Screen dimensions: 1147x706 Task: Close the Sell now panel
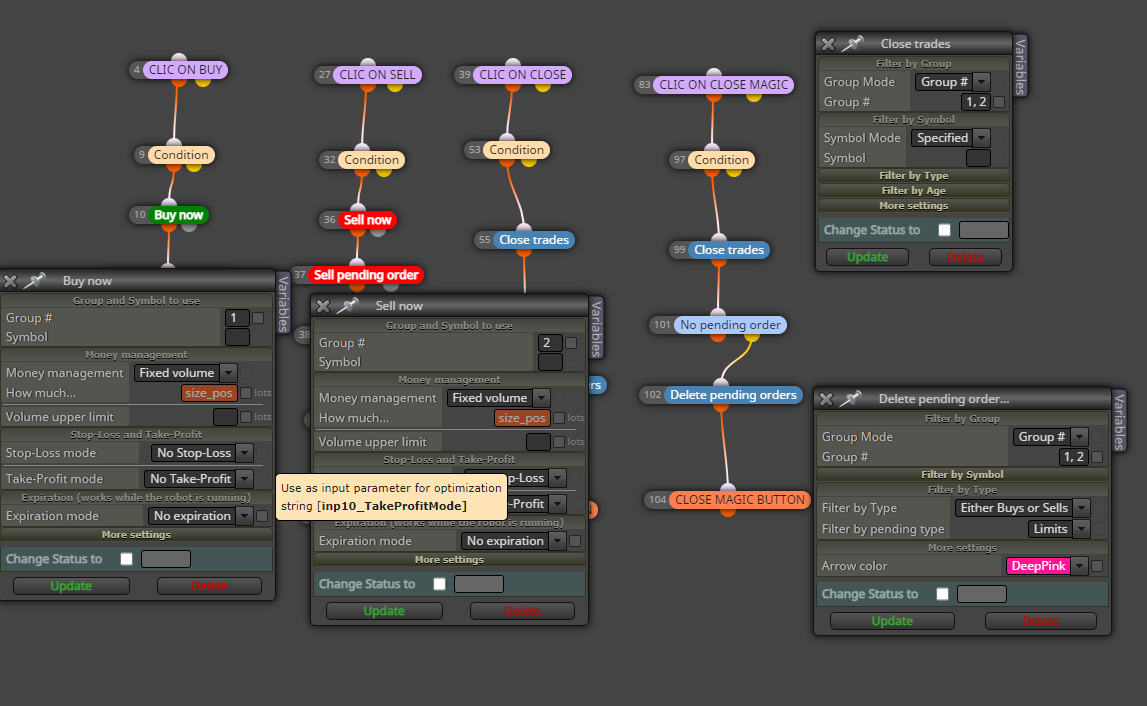coord(323,306)
